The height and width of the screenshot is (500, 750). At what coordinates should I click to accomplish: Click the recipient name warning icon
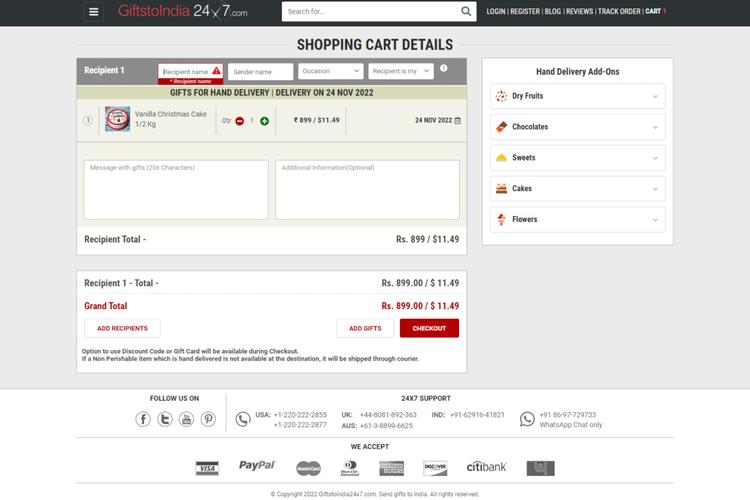(x=216, y=71)
